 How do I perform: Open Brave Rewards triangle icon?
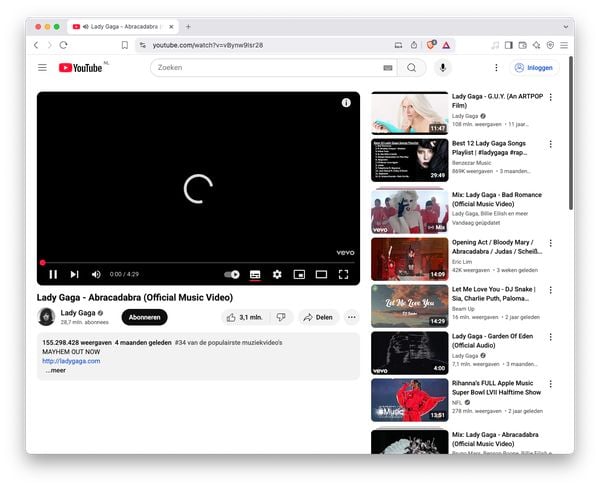tap(446, 45)
